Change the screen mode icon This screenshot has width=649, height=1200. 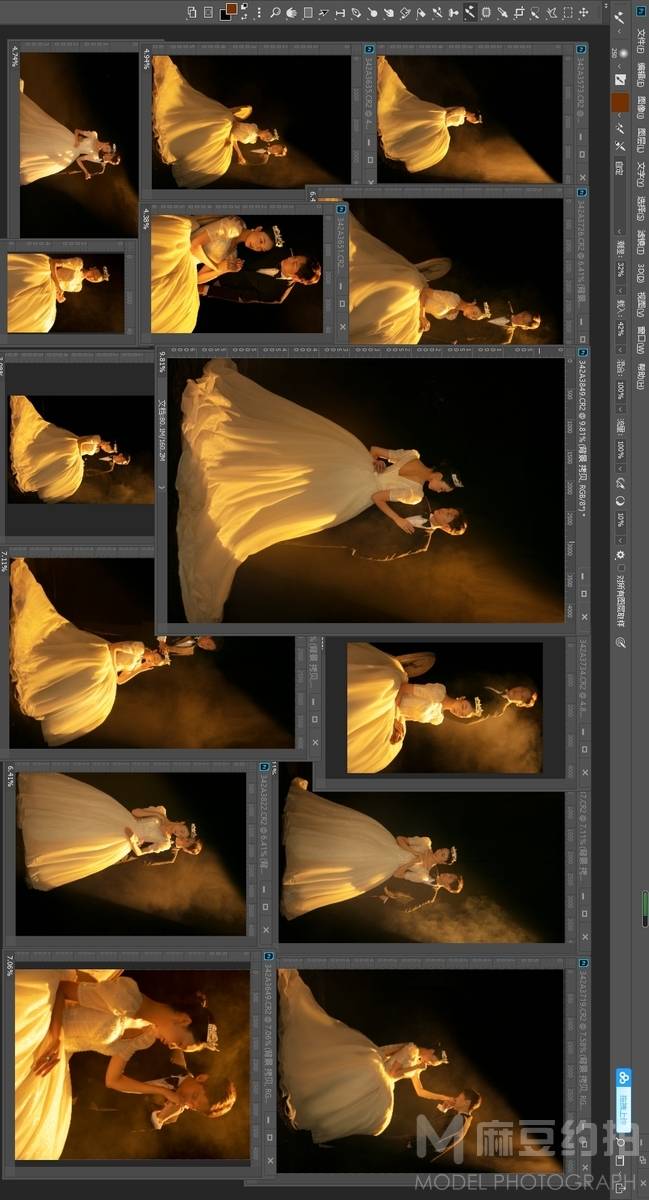[192, 12]
